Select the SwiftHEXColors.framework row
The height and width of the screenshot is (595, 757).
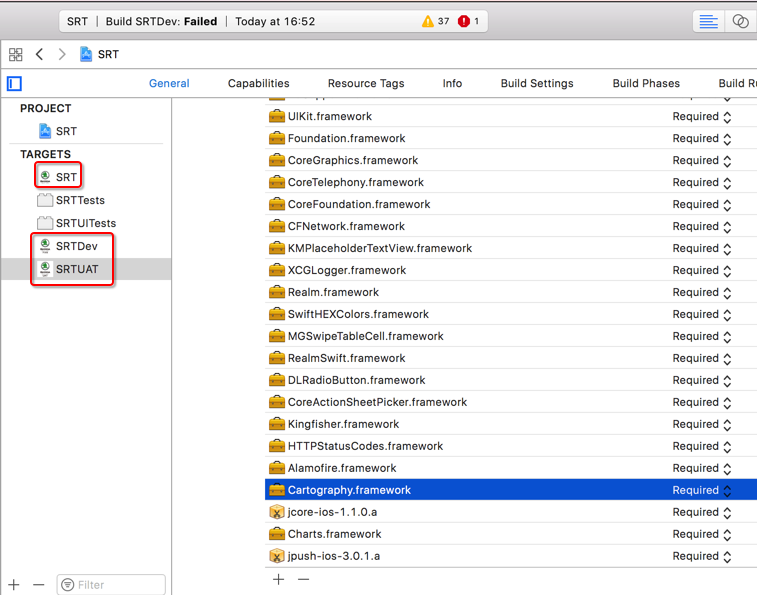(511, 314)
